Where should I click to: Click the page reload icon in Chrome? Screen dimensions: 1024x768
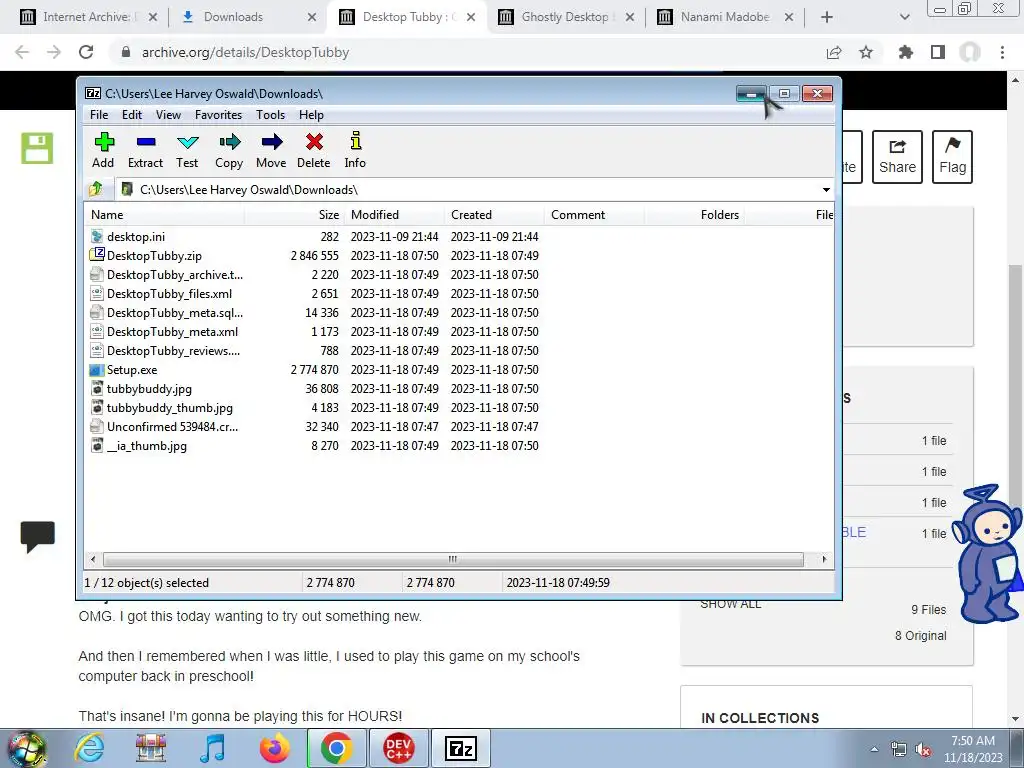pyautogui.click(x=86, y=52)
